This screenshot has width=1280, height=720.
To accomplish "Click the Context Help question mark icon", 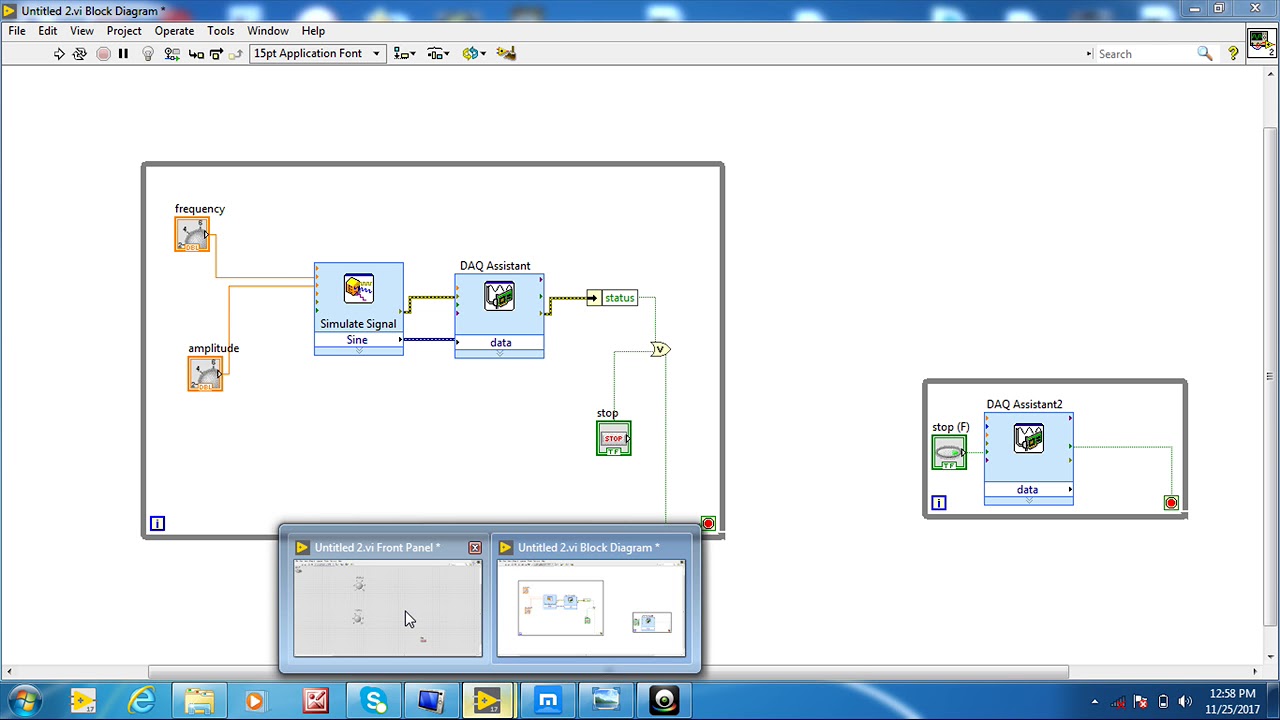I will pos(1233,54).
